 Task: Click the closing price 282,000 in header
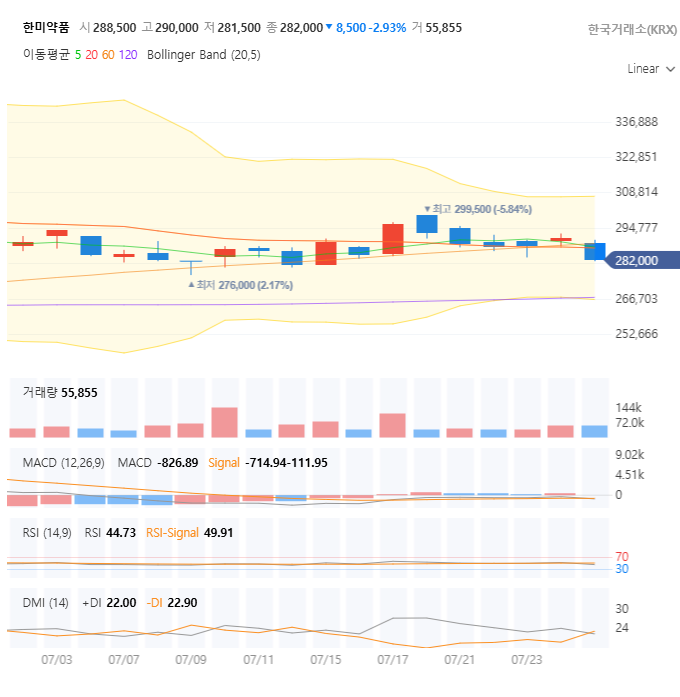(301, 28)
